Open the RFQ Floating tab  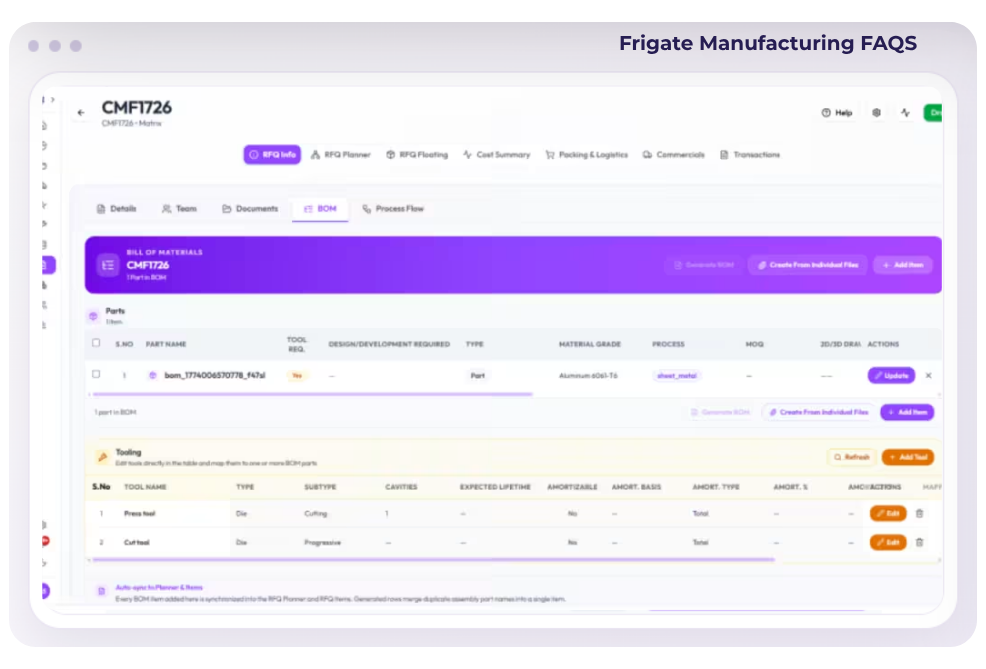(x=417, y=155)
